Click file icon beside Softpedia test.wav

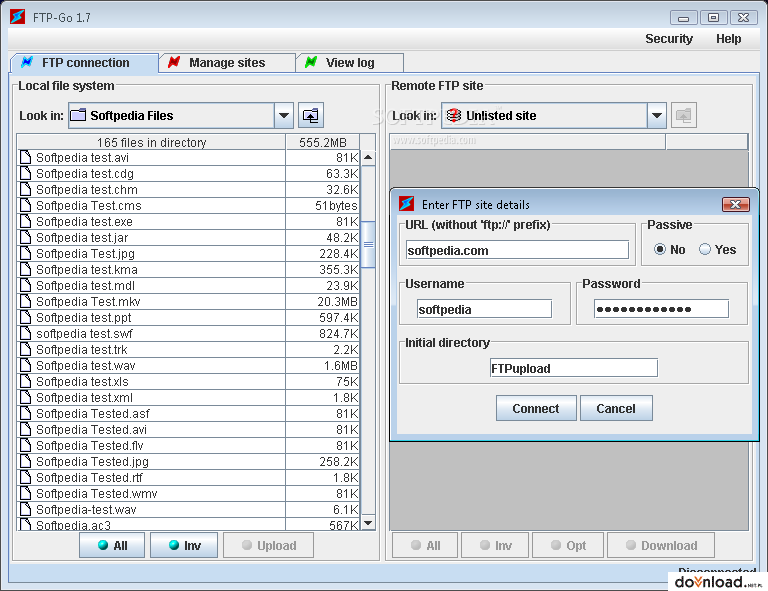click(x=25, y=365)
